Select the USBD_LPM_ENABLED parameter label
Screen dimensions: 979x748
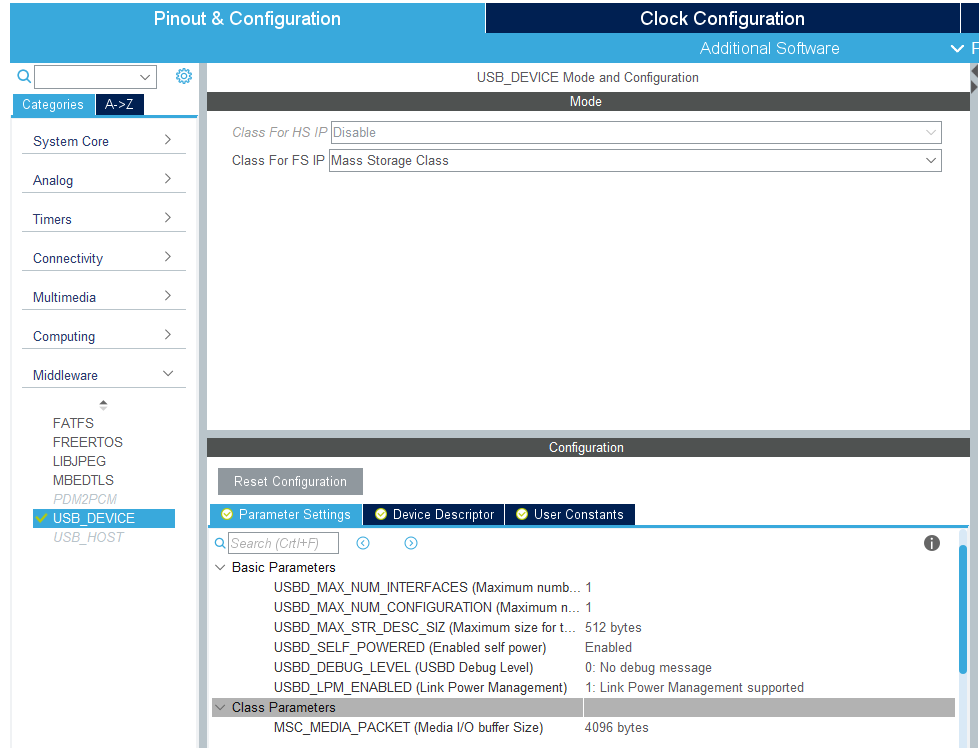[420, 687]
